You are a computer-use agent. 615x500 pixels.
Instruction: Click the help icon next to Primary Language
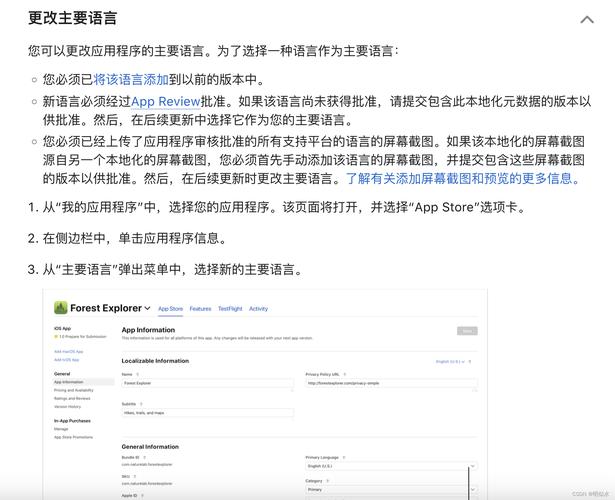(344, 458)
